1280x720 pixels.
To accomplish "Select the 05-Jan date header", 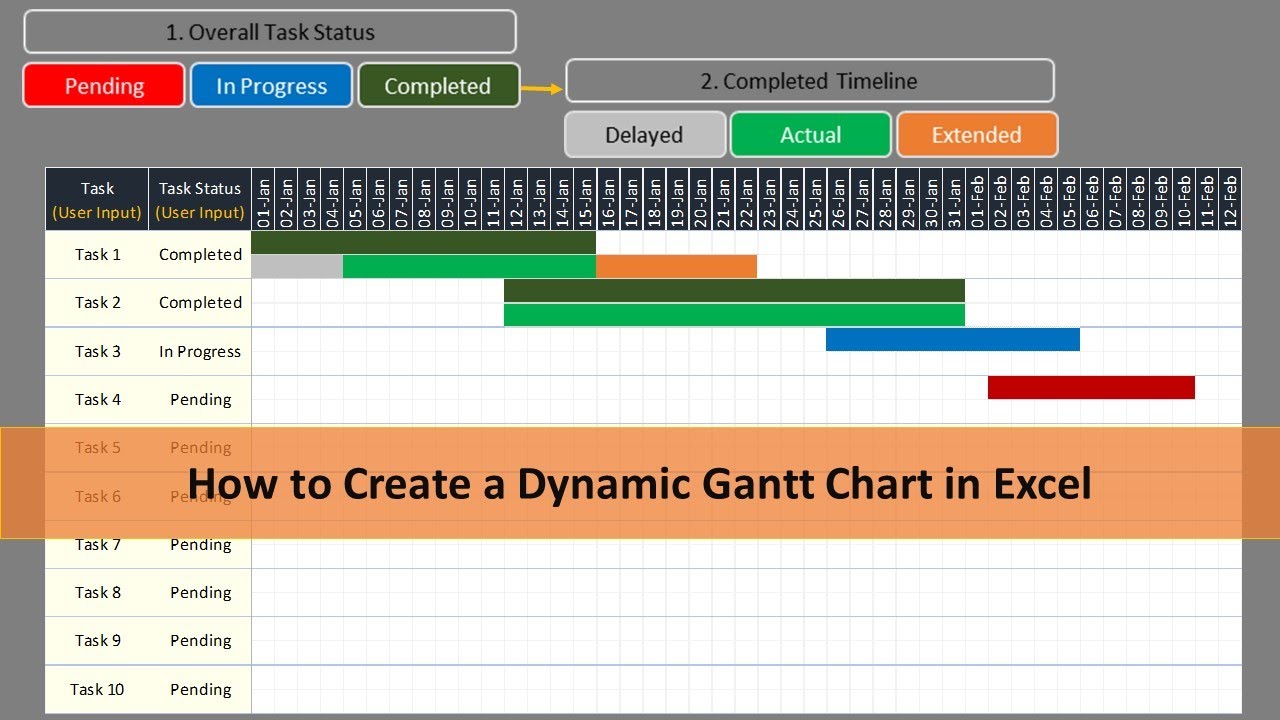I will [x=355, y=200].
